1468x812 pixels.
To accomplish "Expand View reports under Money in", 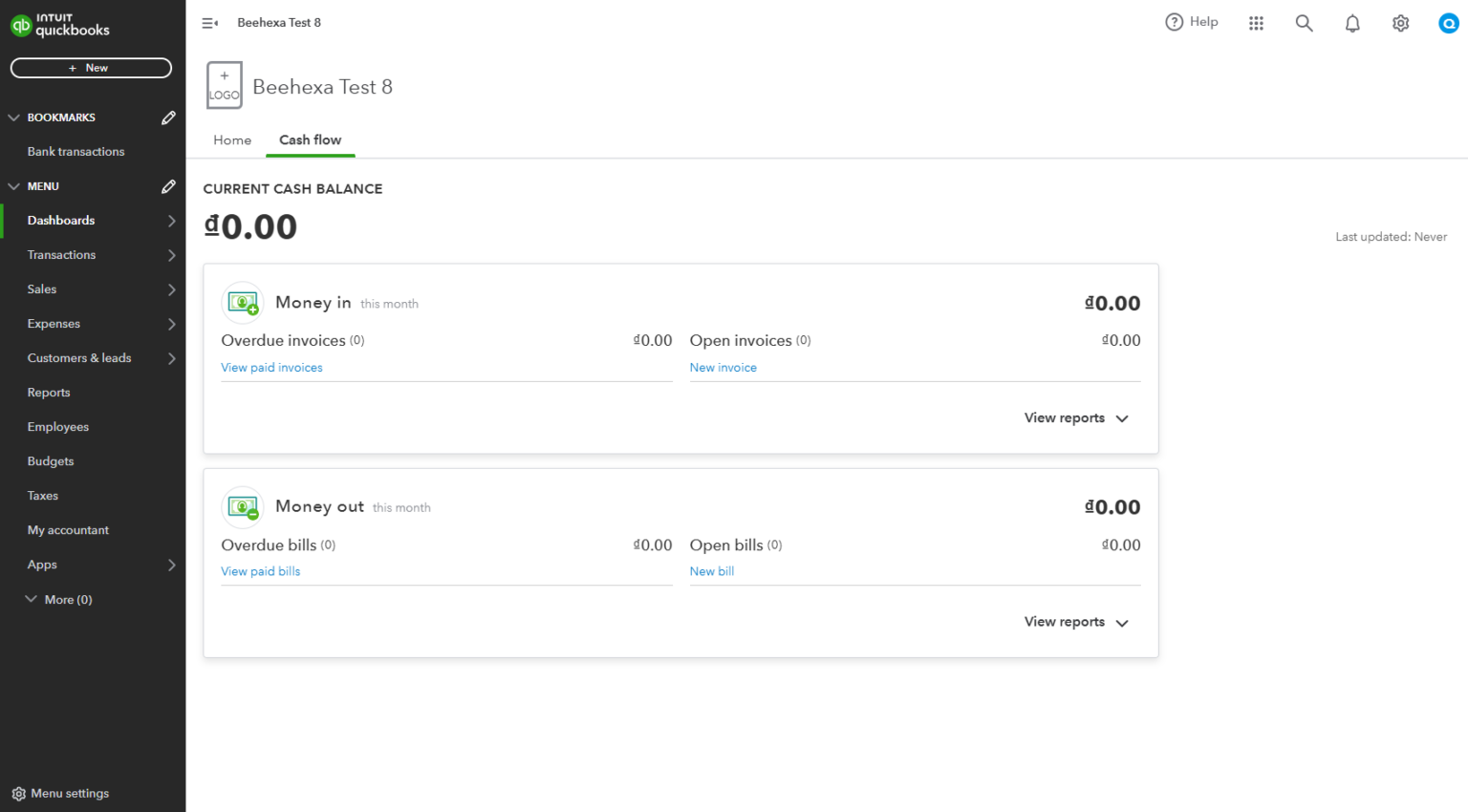I will (x=1075, y=417).
